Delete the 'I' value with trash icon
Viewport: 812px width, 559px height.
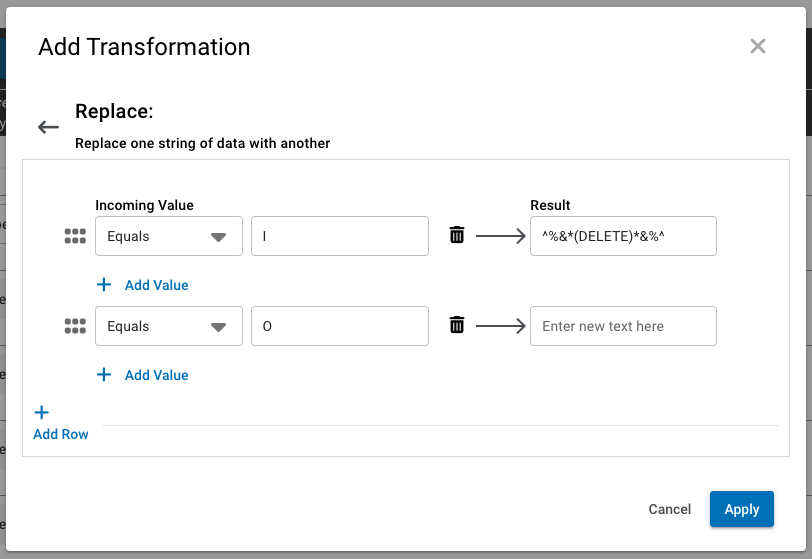tap(457, 235)
